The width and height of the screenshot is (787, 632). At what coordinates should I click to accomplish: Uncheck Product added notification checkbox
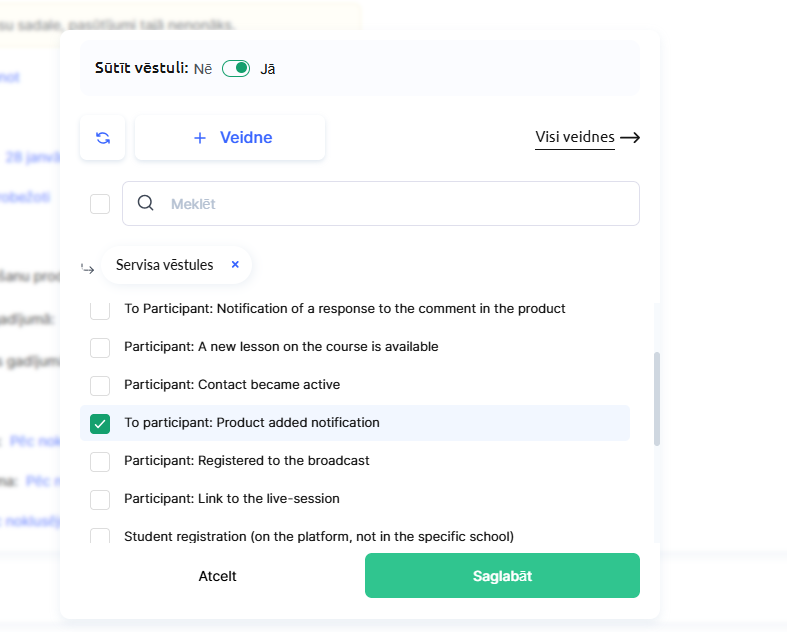click(x=100, y=423)
